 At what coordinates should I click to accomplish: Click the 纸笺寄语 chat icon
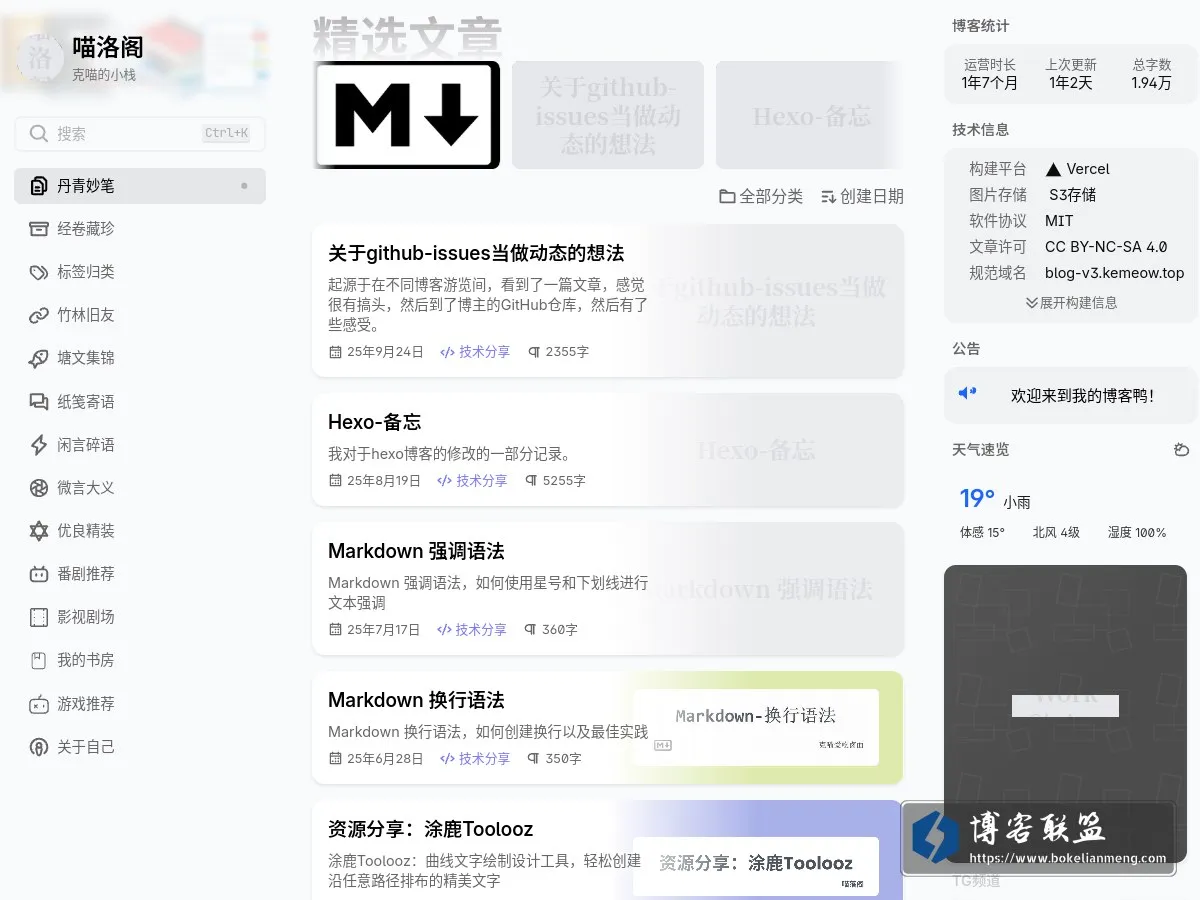point(39,402)
